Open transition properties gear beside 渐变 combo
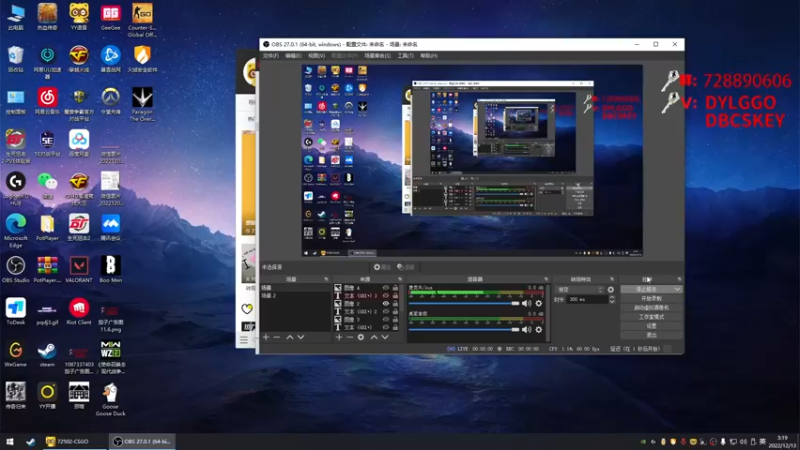The height and width of the screenshot is (450, 800). [611, 289]
